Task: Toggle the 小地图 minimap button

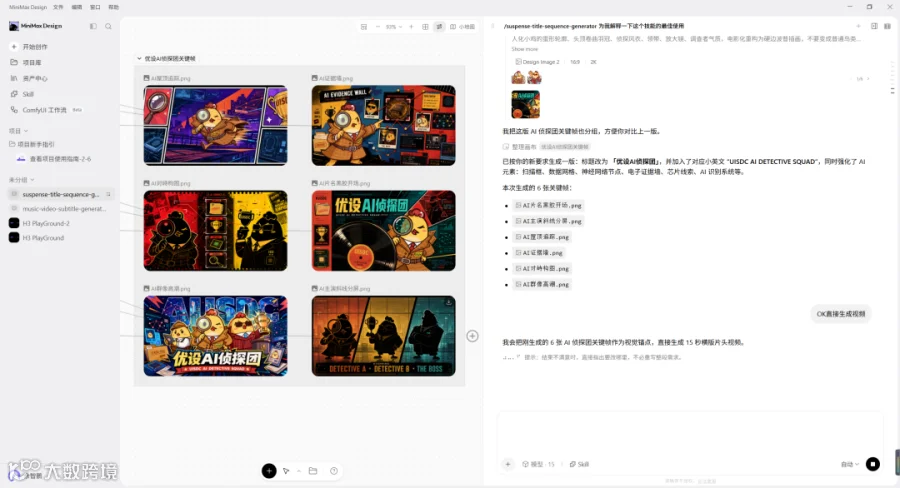Action: pyautogui.click(x=462, y=27)
